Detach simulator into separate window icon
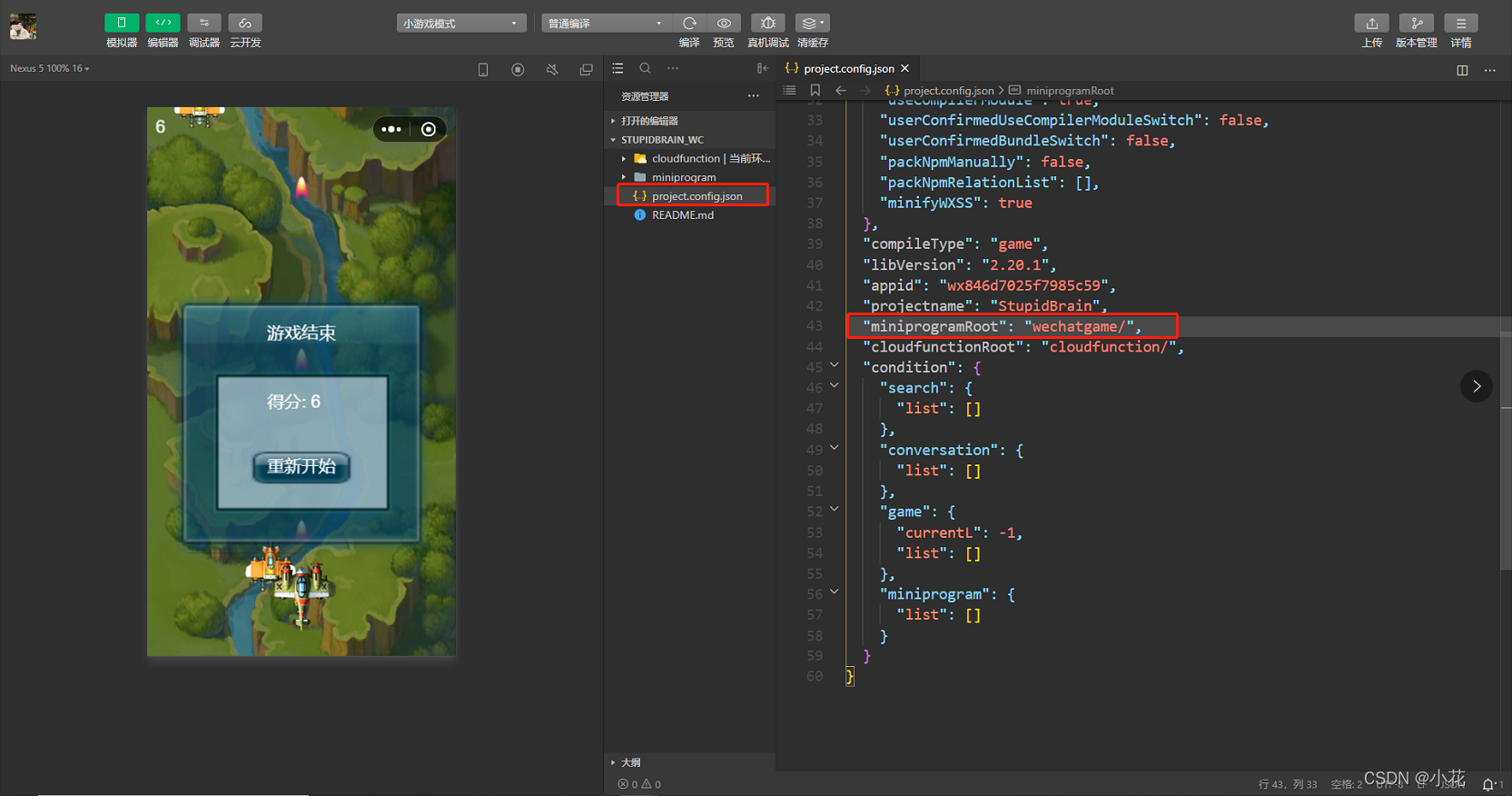Screen dimensions: 1512x796 click(x=587, y=69)
